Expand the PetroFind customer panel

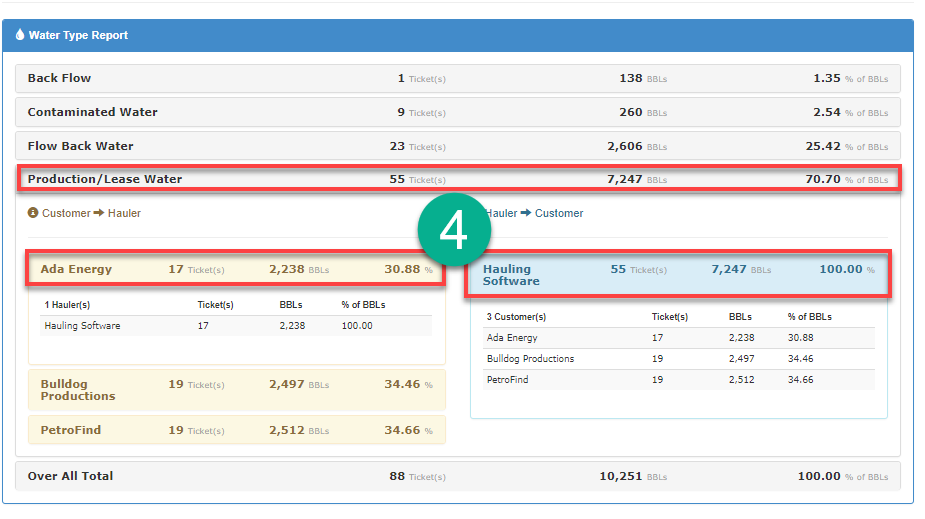(237, 430)
